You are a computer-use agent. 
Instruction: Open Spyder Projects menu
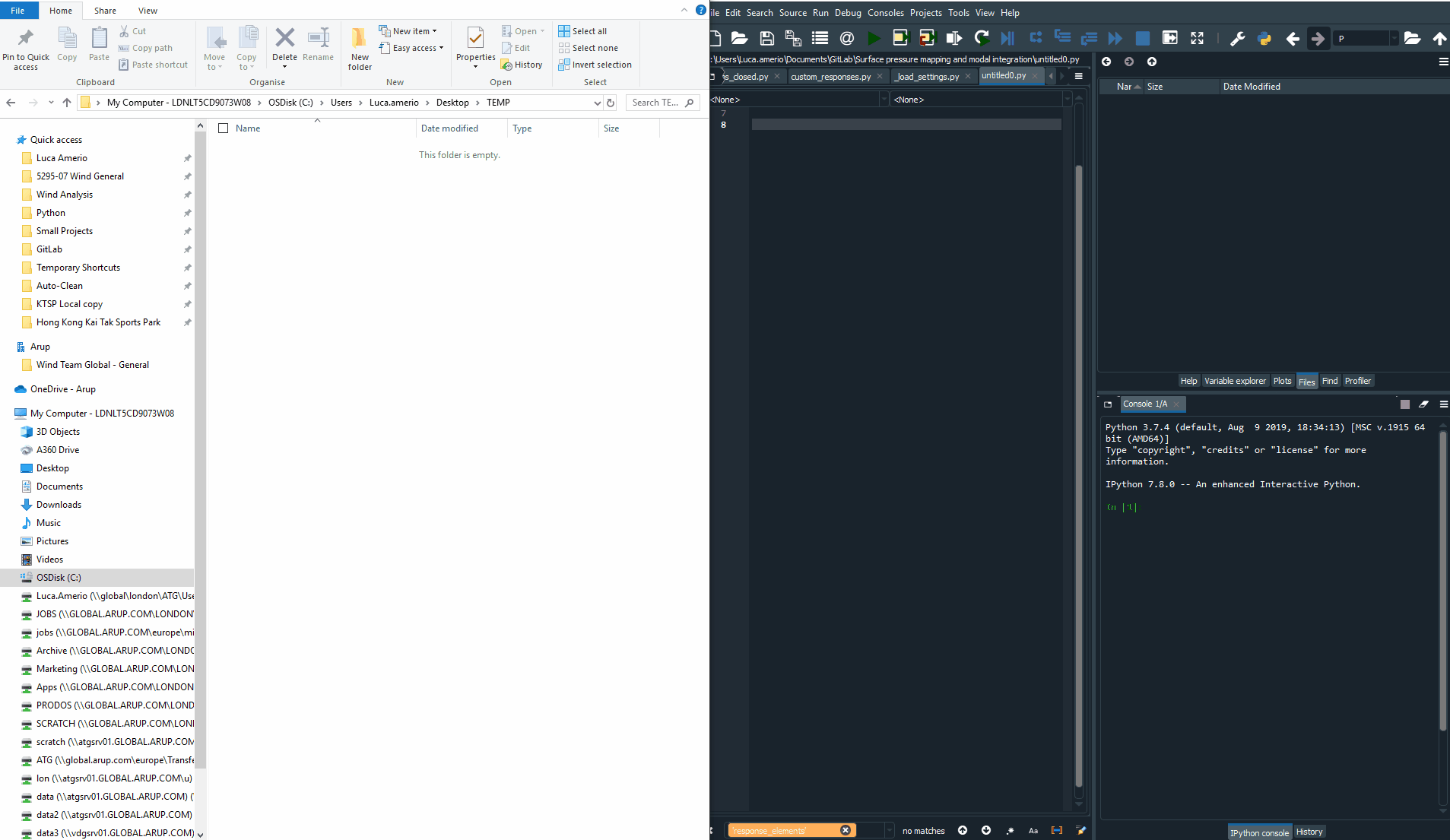925,13
